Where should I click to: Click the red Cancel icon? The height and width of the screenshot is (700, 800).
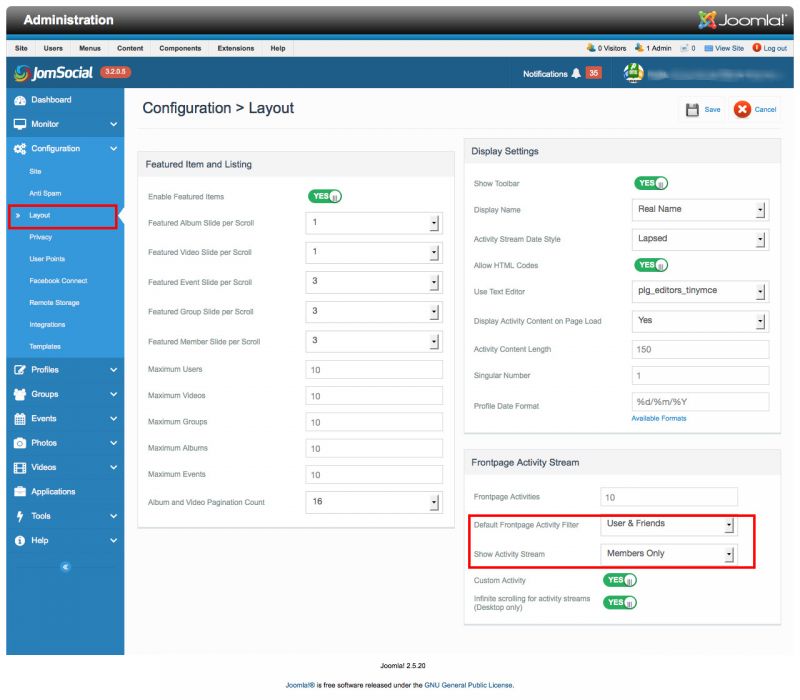tap(742, 110)
